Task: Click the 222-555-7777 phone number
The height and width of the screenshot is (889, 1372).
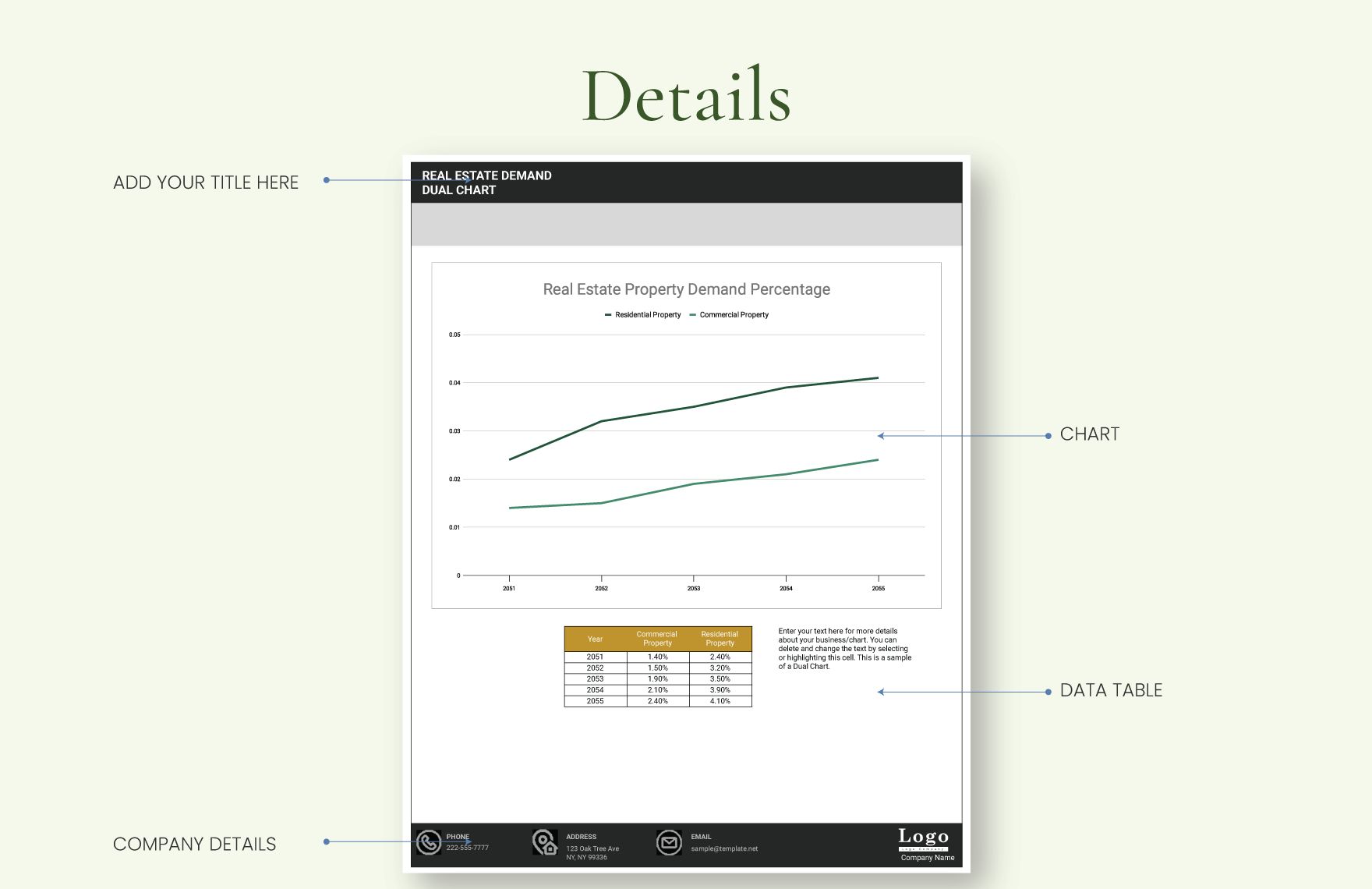Action: pos(468,847)
